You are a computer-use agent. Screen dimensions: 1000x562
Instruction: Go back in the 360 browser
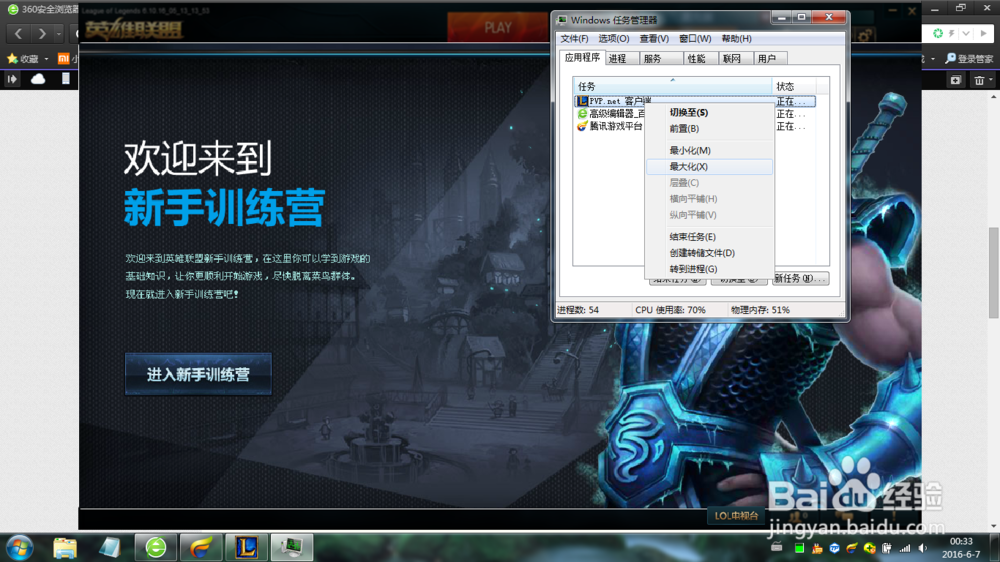(x=18, y=33)
